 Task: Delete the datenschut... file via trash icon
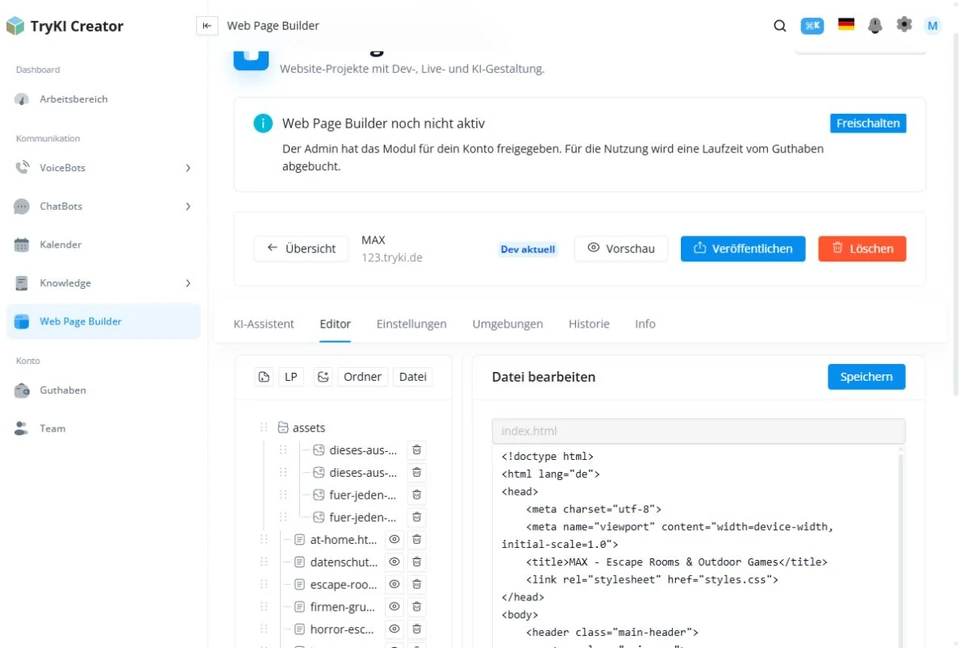point(416,562)
